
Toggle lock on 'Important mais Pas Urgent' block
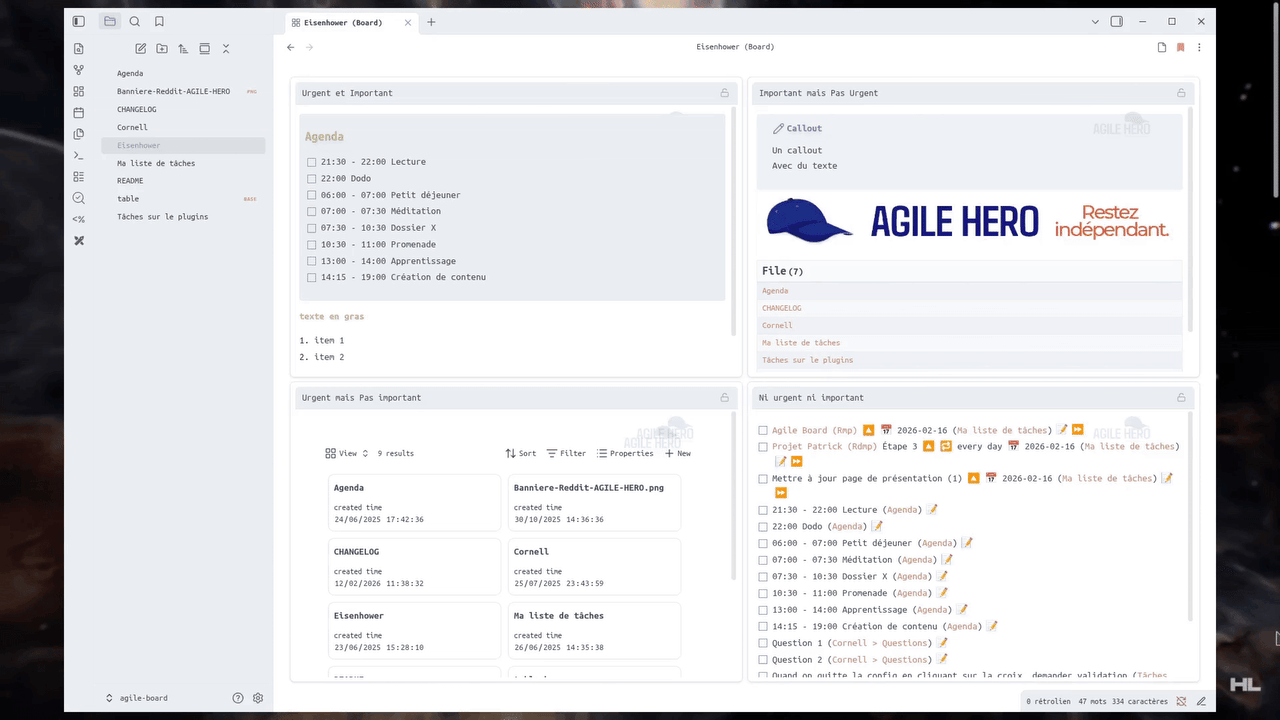pyautogui.click(x=1181, y=93)
